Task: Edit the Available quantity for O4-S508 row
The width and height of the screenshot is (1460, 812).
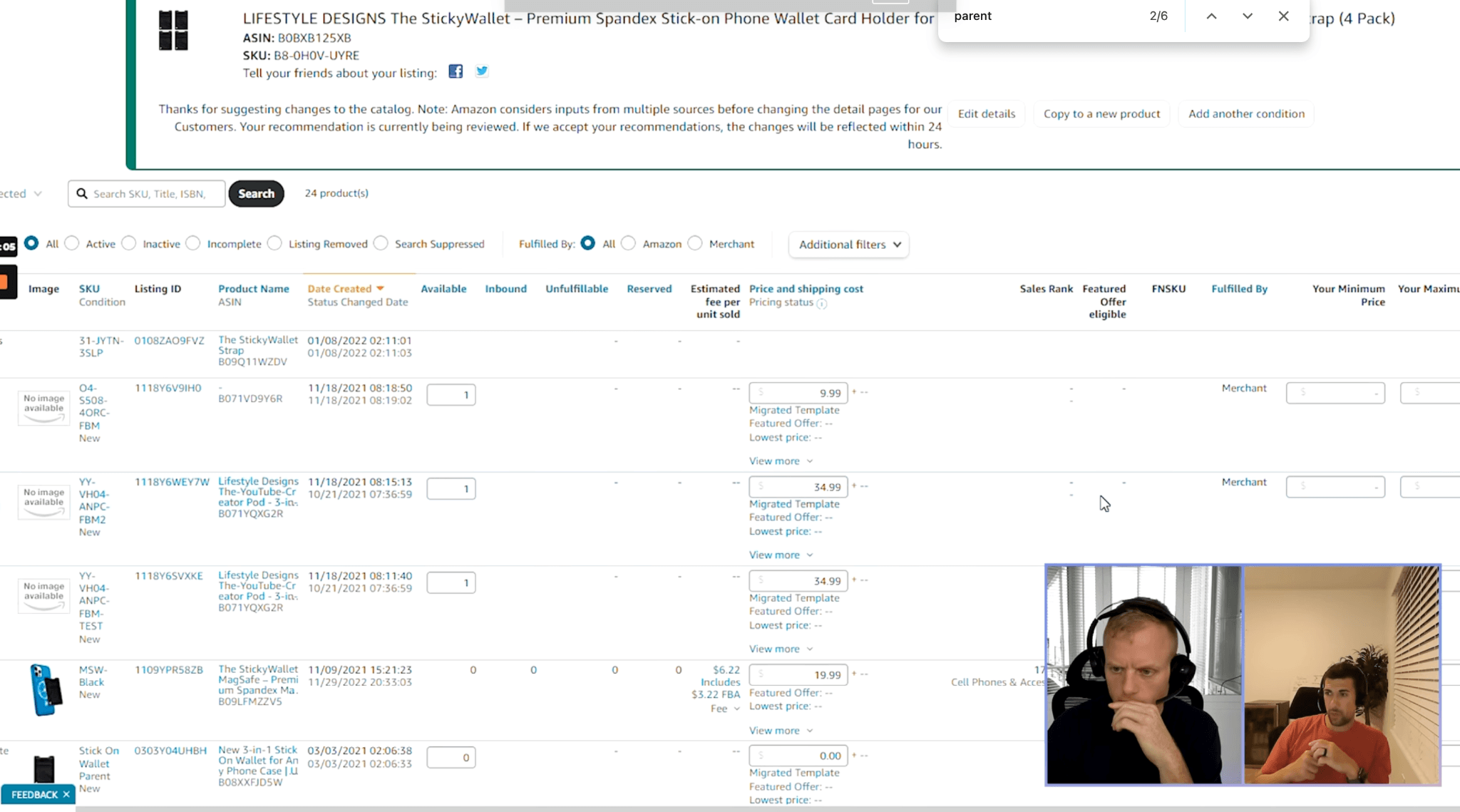Action: [x=451, y=395]
